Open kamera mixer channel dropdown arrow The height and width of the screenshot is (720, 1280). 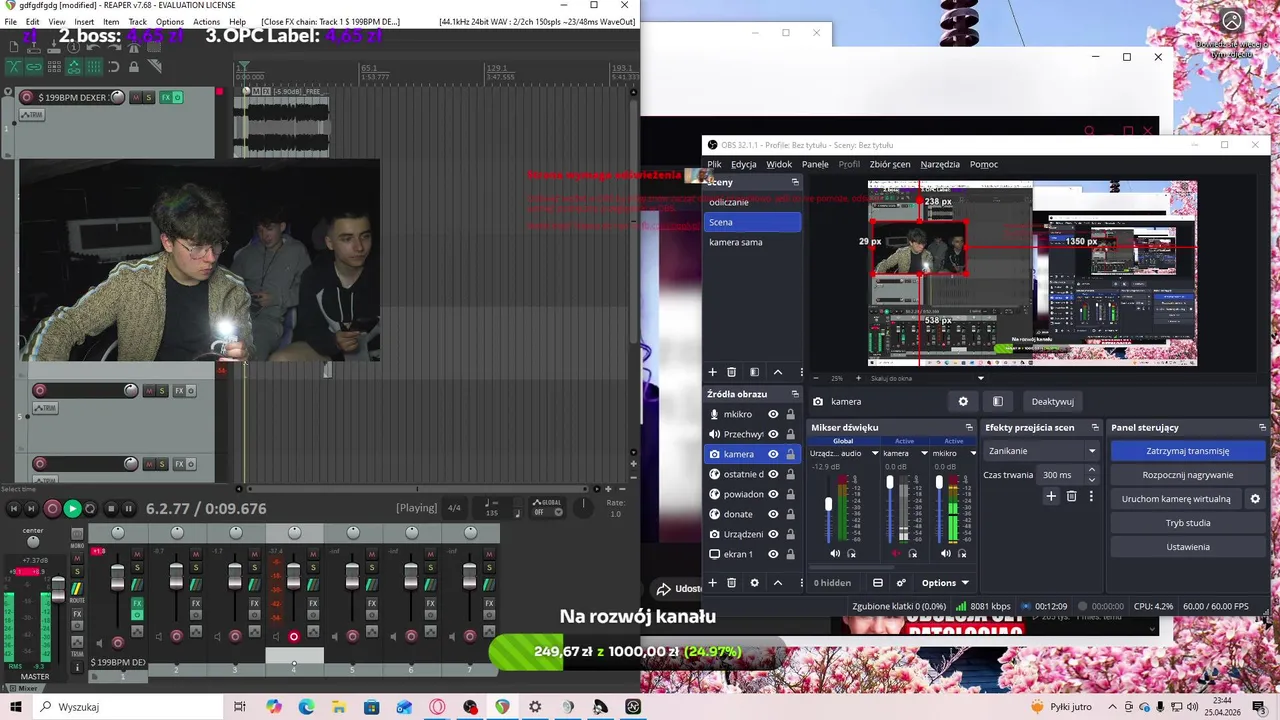pos(924,453)
